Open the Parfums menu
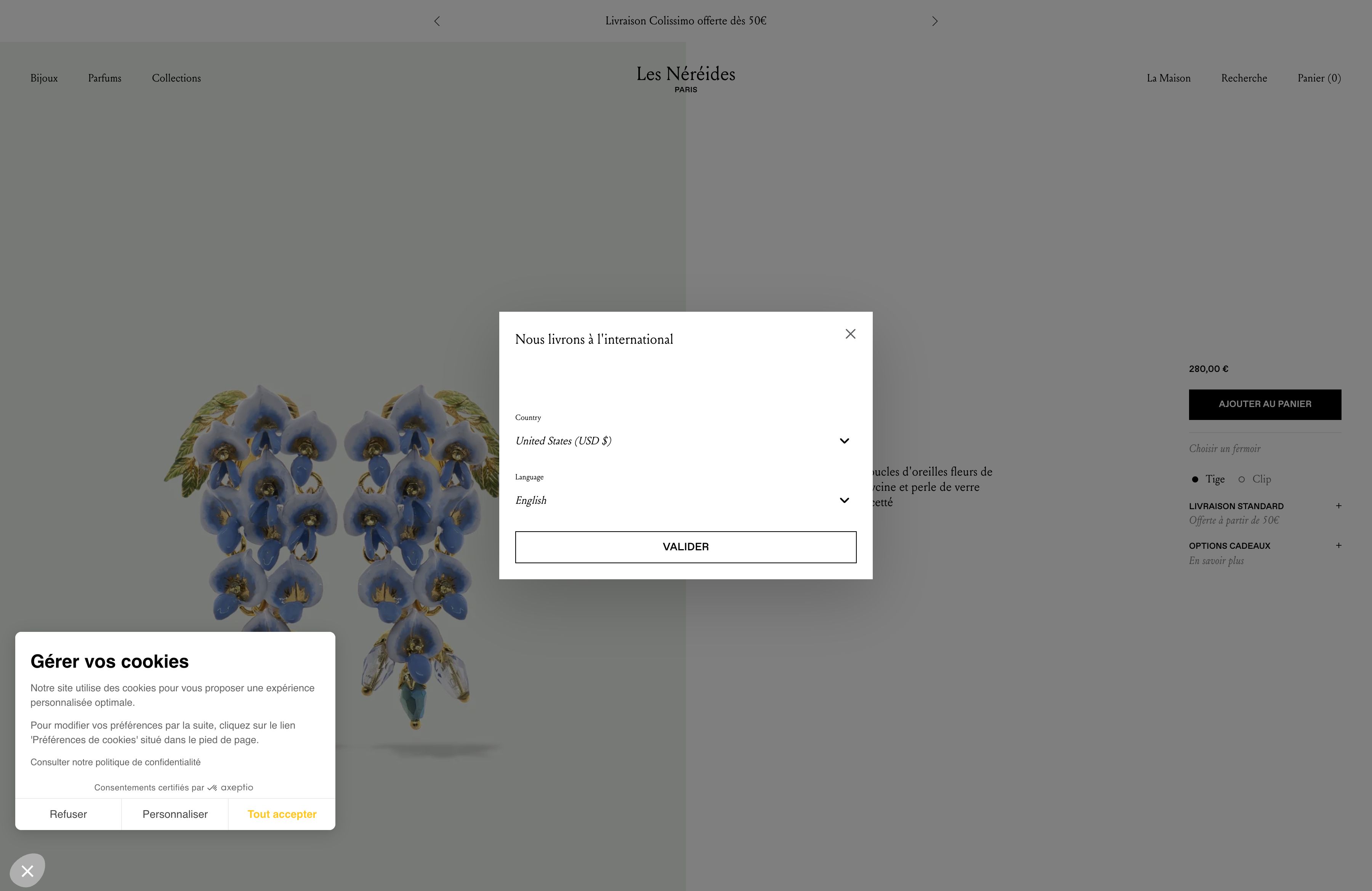Viewport: 1372px width, 891px height. [104, 79]
